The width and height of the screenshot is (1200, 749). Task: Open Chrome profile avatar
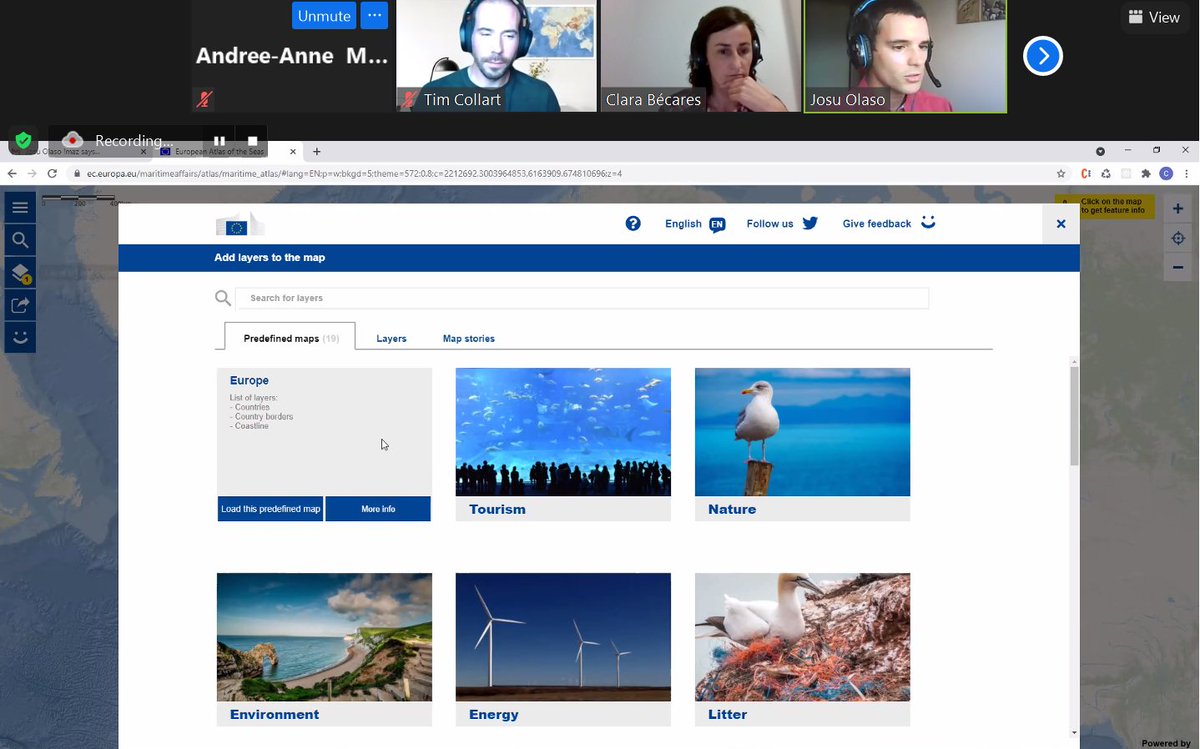click(1166, 173)
